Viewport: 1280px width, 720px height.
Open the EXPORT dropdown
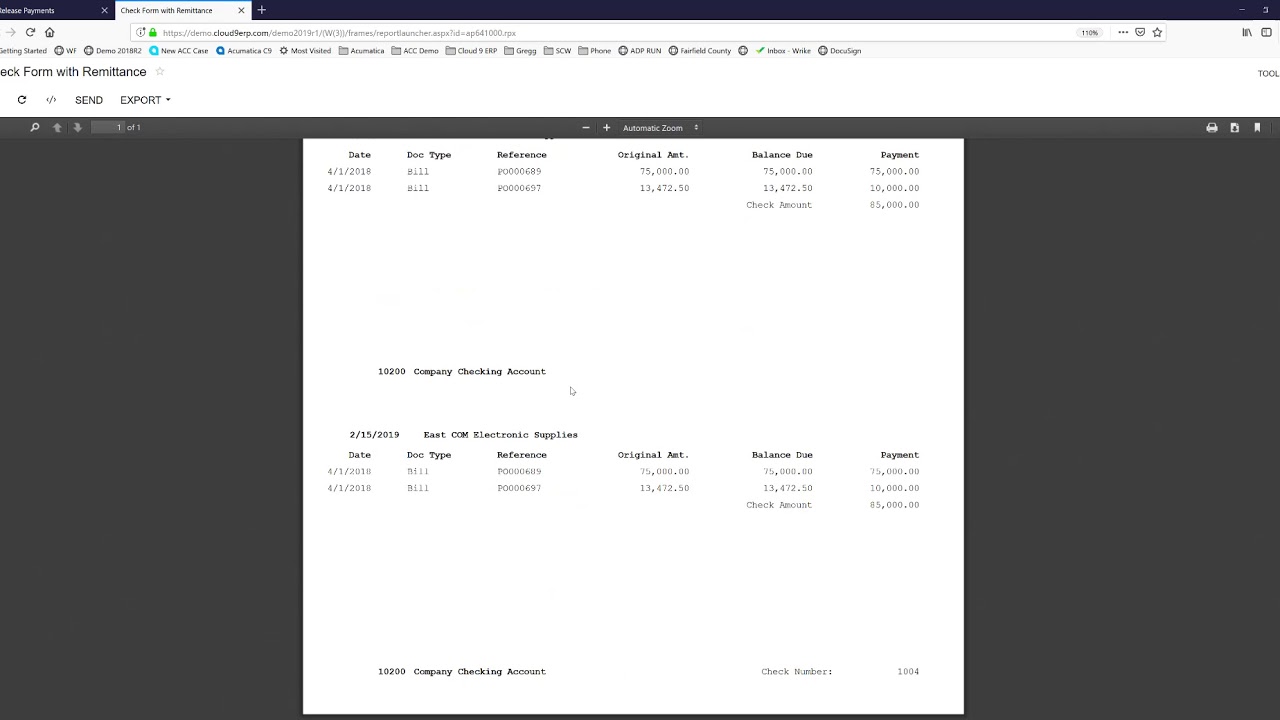point(145,100)
